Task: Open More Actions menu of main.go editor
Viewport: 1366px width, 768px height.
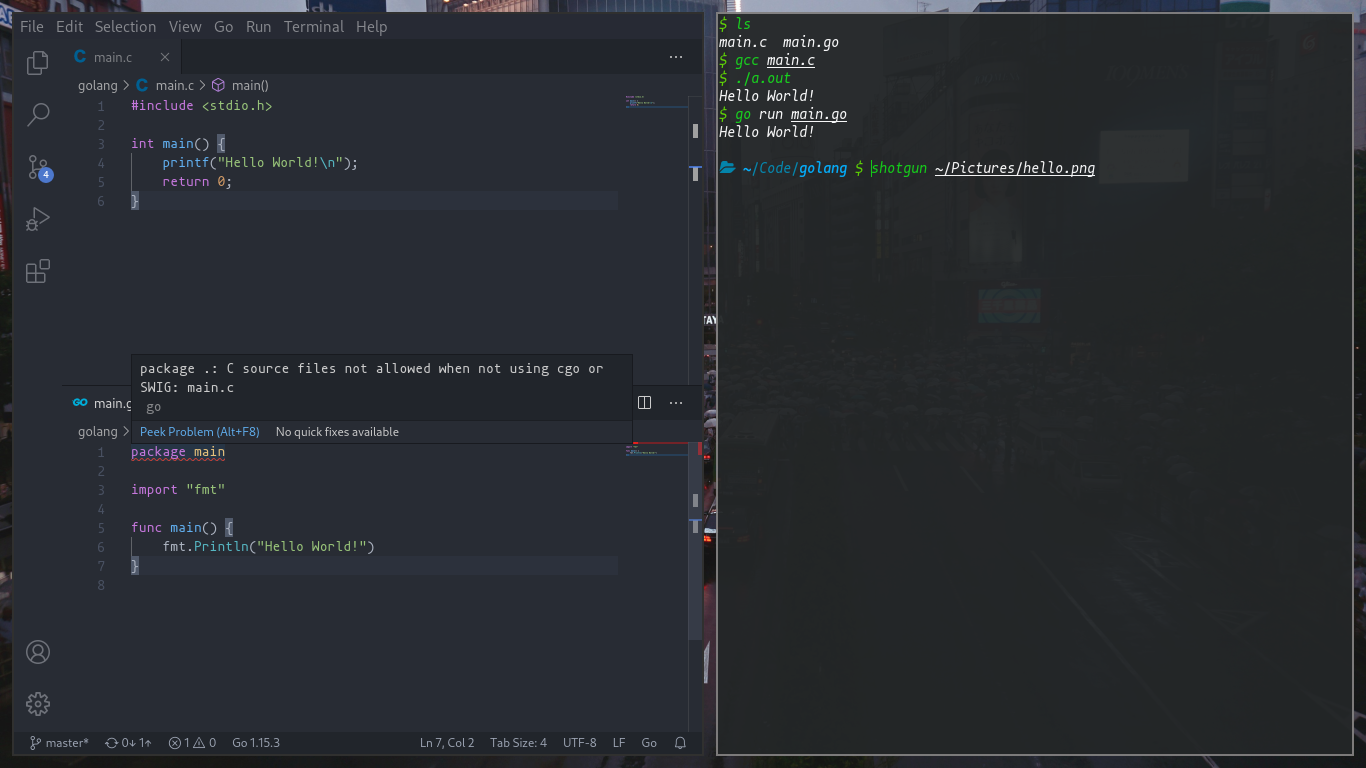Action: [676, 402]
